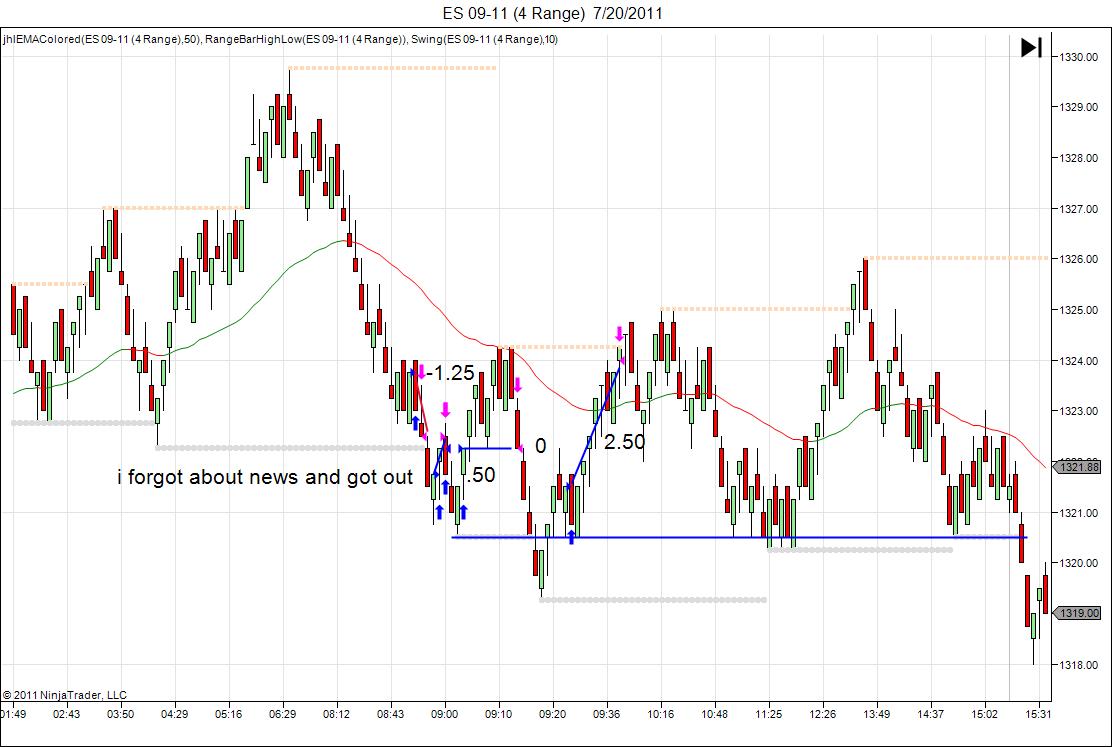Click the 1318.00 price axis label

[1078, 665]
